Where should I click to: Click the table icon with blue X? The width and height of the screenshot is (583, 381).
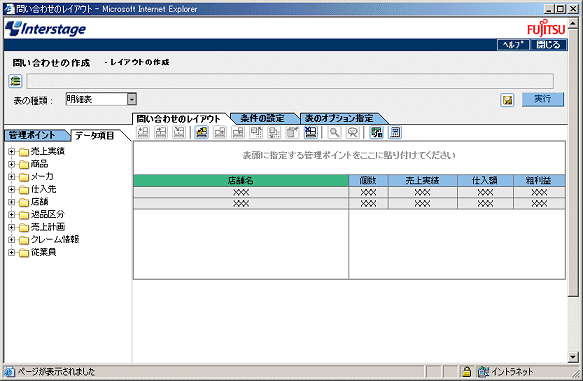[310, 132]
